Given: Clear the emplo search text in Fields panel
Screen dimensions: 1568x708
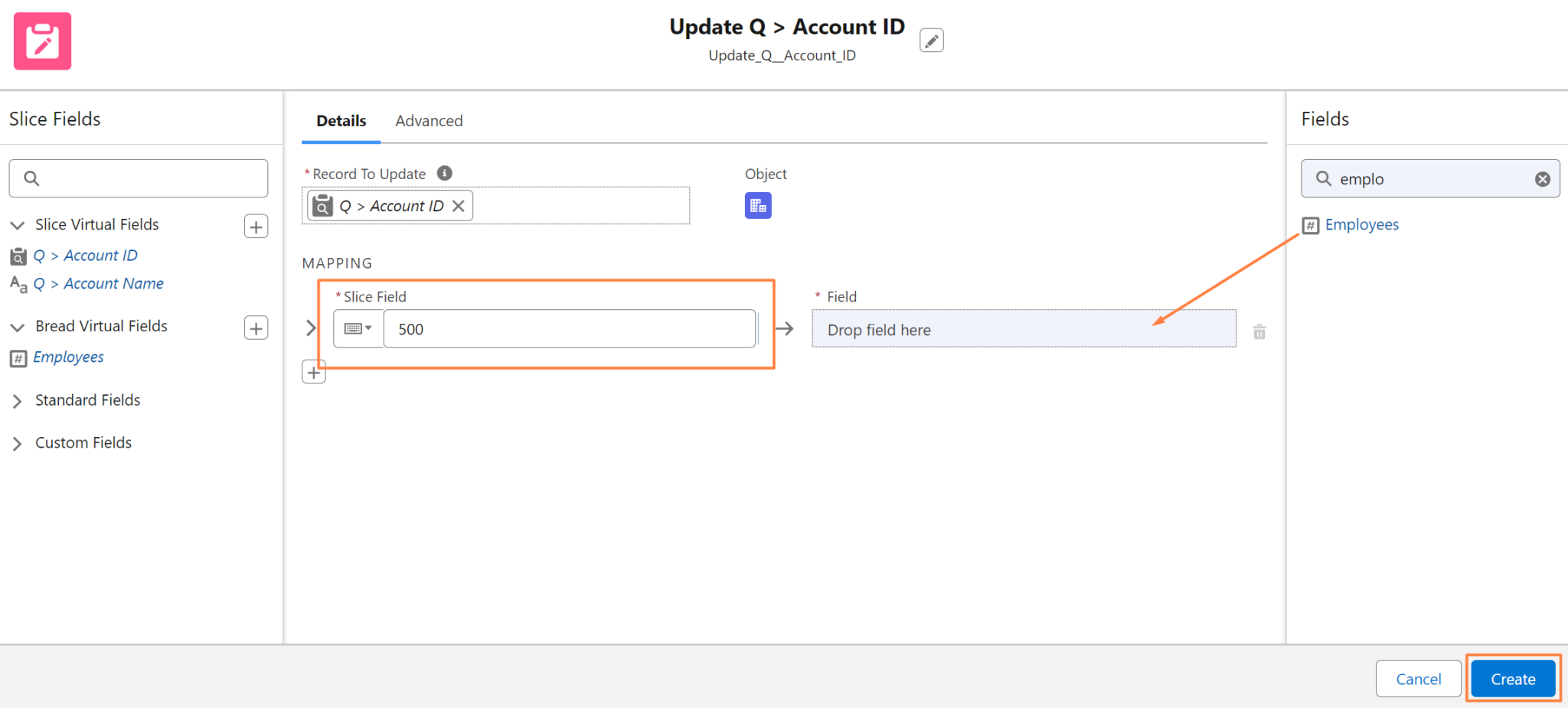Looking at the screenshot, I should (1542, 178).
